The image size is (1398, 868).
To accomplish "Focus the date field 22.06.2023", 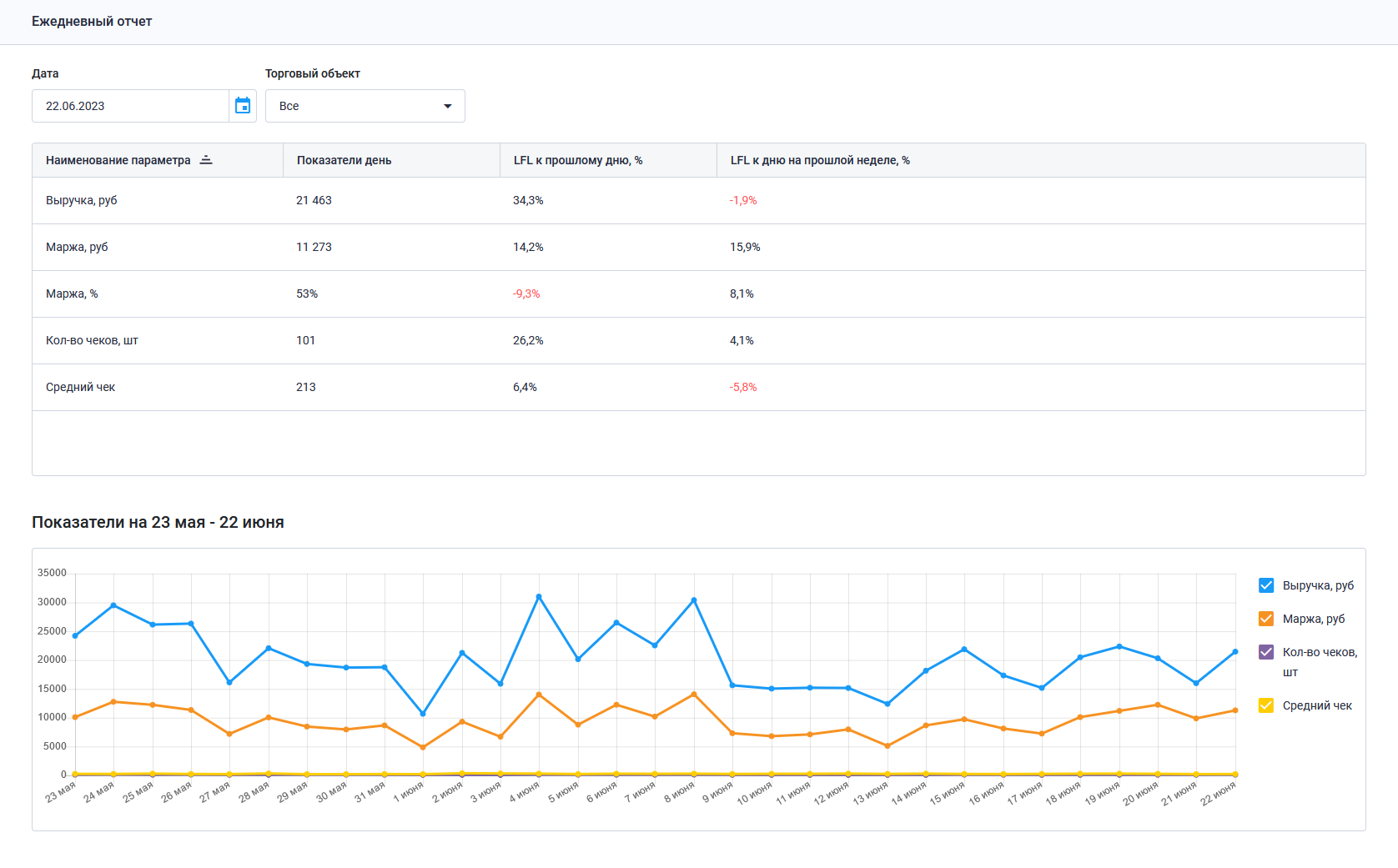I will (130, 106).
